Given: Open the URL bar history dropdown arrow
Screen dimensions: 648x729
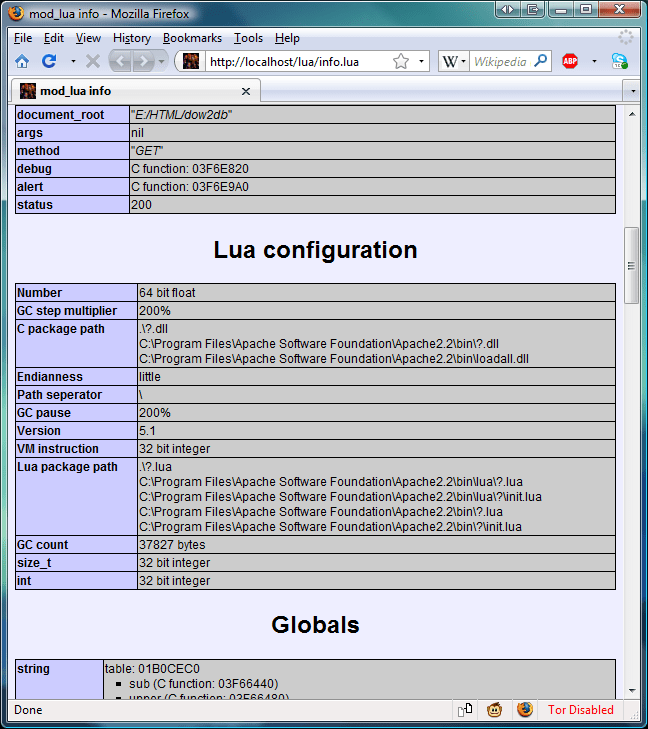Looking at the screenshot, I should (421, 61).
